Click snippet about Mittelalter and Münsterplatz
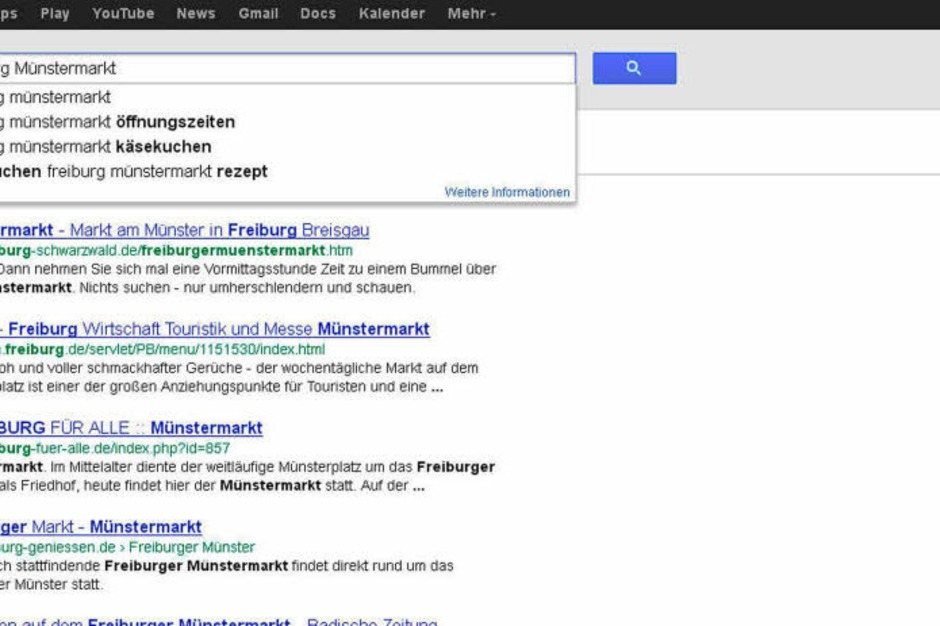The image size is (940, 626). point(247,467)
